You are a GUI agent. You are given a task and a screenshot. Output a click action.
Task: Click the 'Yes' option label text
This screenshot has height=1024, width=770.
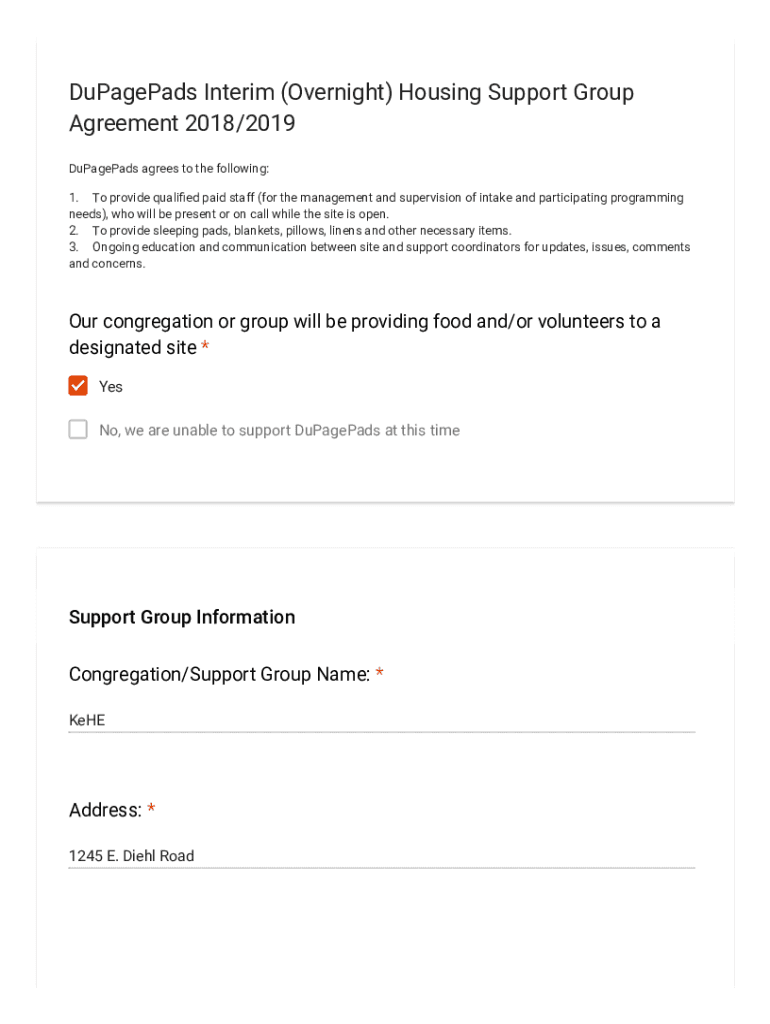tap(111, 387)
